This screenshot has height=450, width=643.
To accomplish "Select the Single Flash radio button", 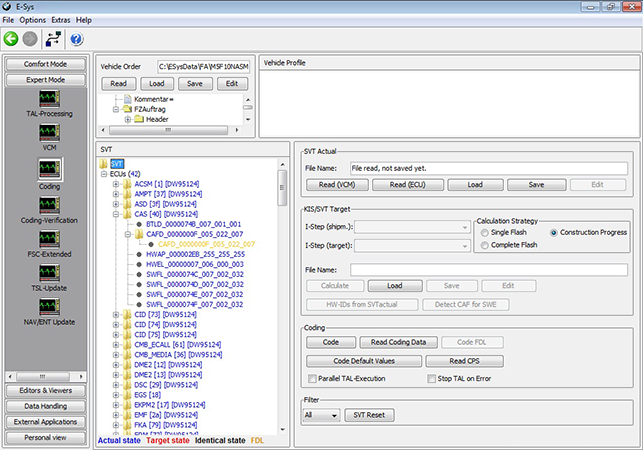I will [x=484, y=232].
